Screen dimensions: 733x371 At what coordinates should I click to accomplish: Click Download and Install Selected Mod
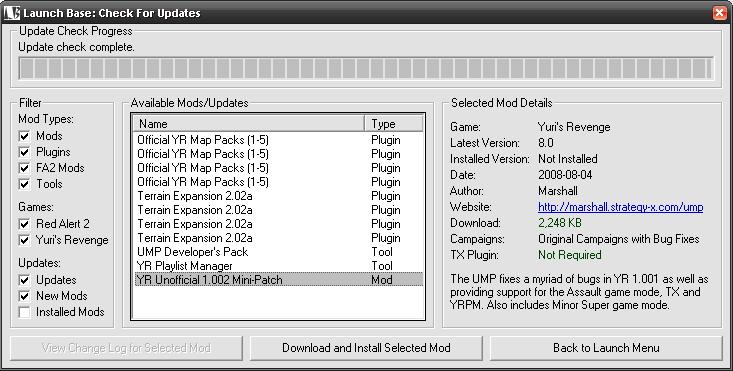click(x=366, y=348)
